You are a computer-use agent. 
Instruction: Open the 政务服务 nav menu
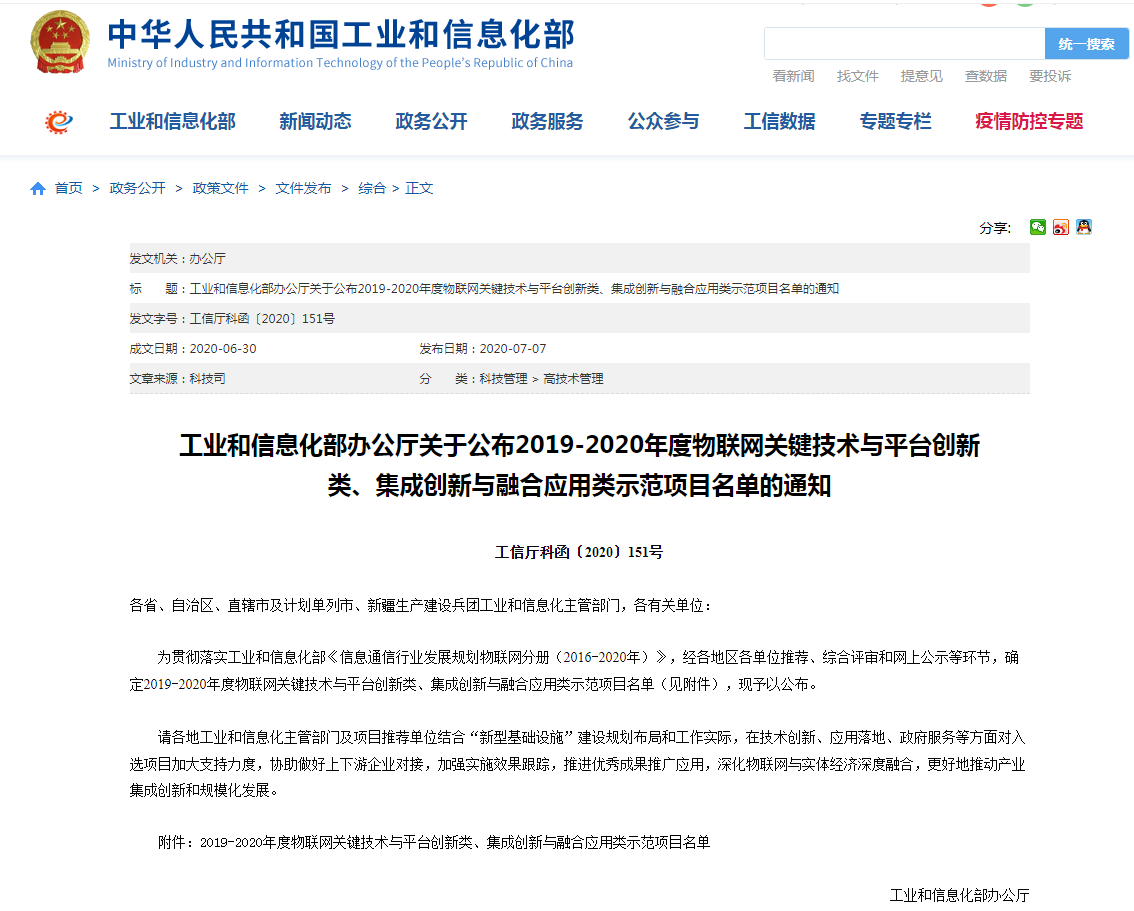click(x=547, y=121)
